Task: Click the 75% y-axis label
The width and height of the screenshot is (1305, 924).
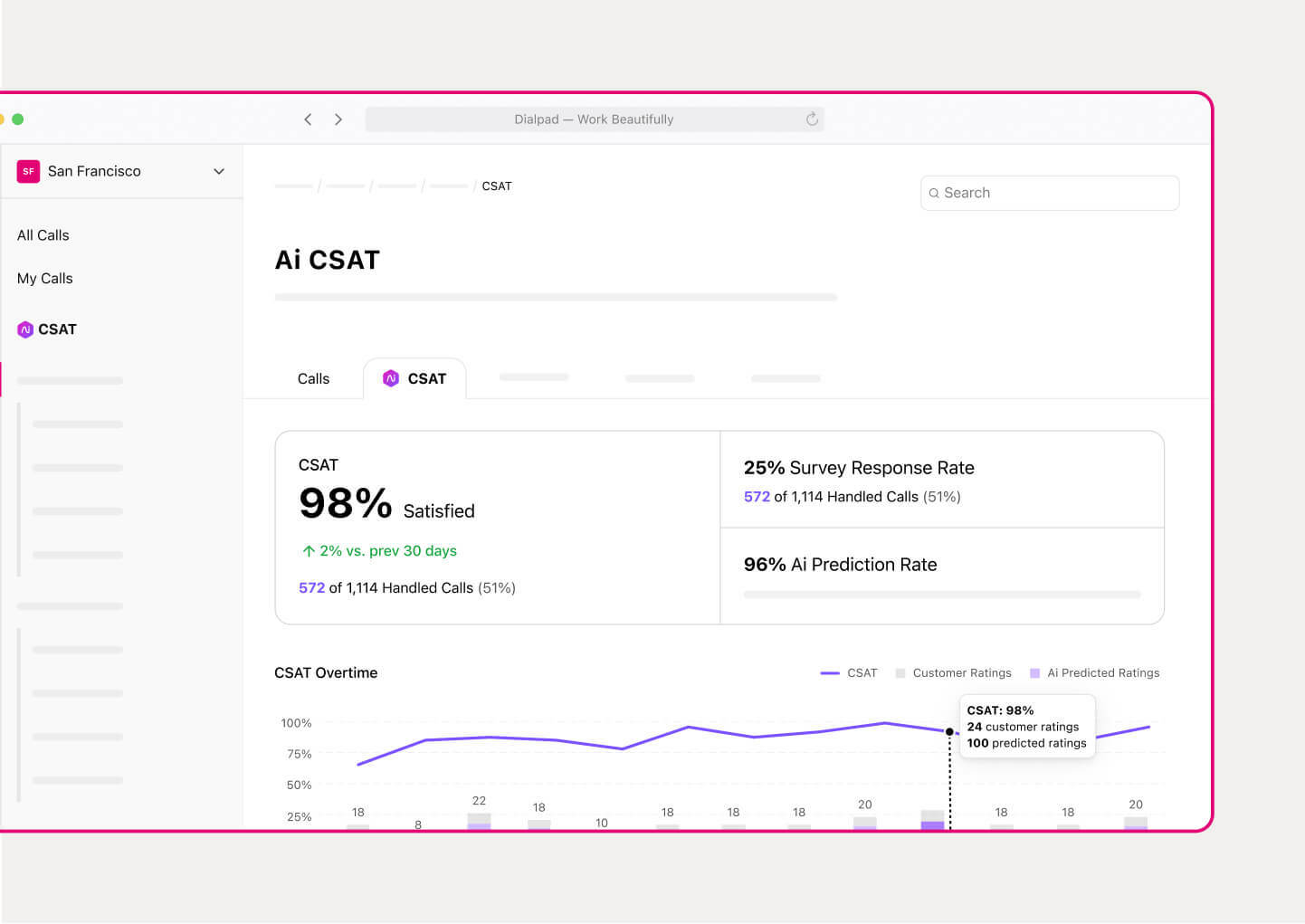Action: (300, 754)
